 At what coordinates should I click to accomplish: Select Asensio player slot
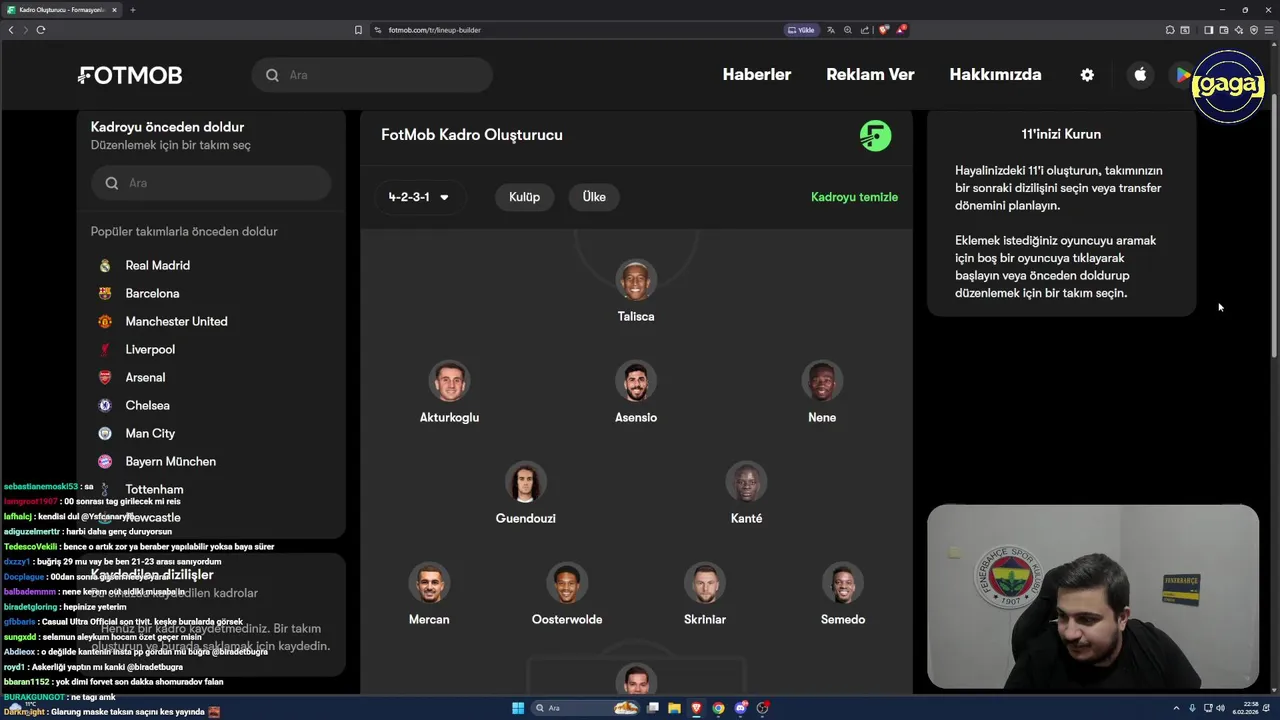(x=636, y=393)
